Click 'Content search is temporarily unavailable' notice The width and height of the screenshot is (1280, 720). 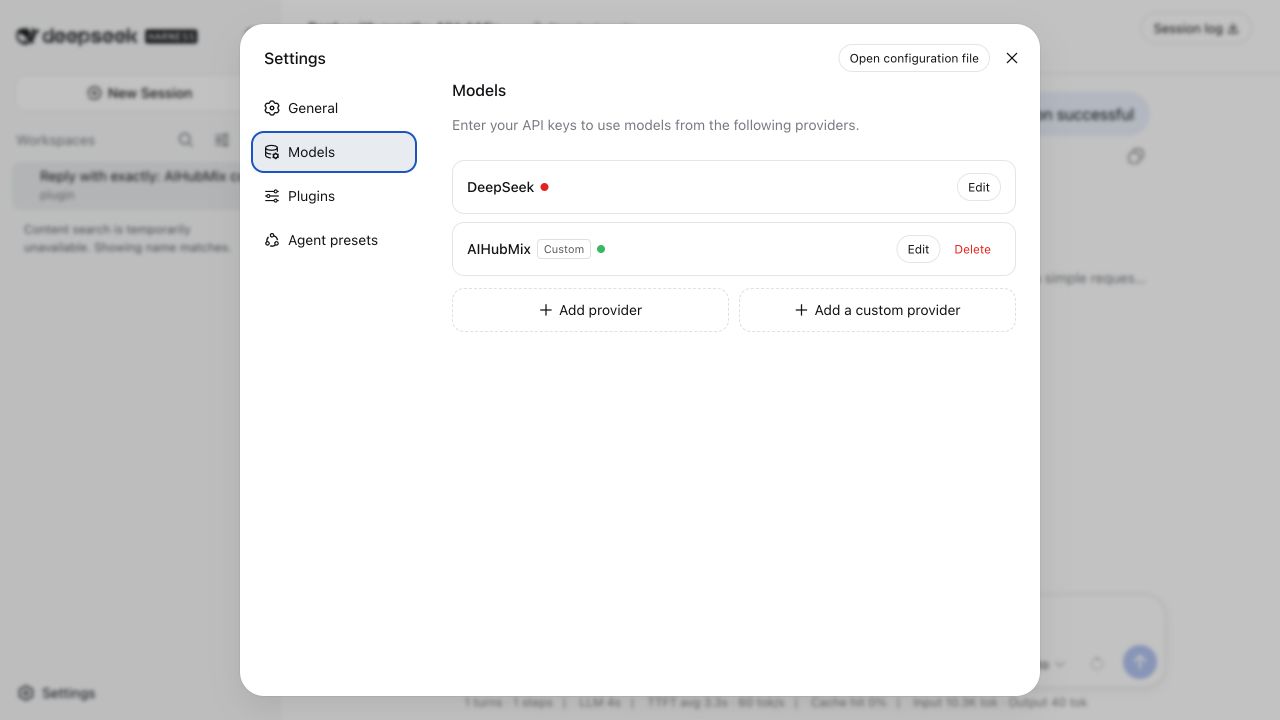(127, 238)
